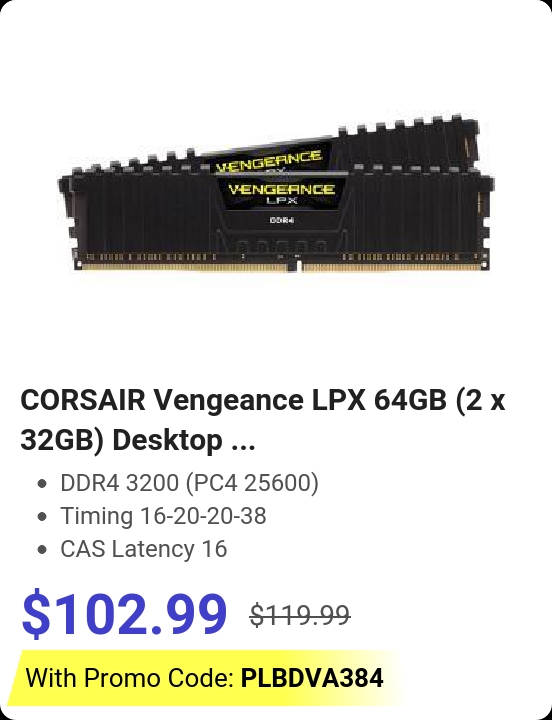
Task: Click the front VENGEANCE LPX label on the image
Action: [x=282, y=193]
